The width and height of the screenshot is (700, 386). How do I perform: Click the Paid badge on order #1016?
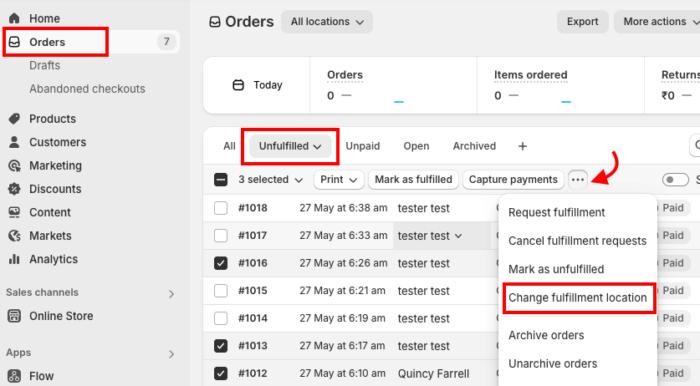(x=672, y=263)
